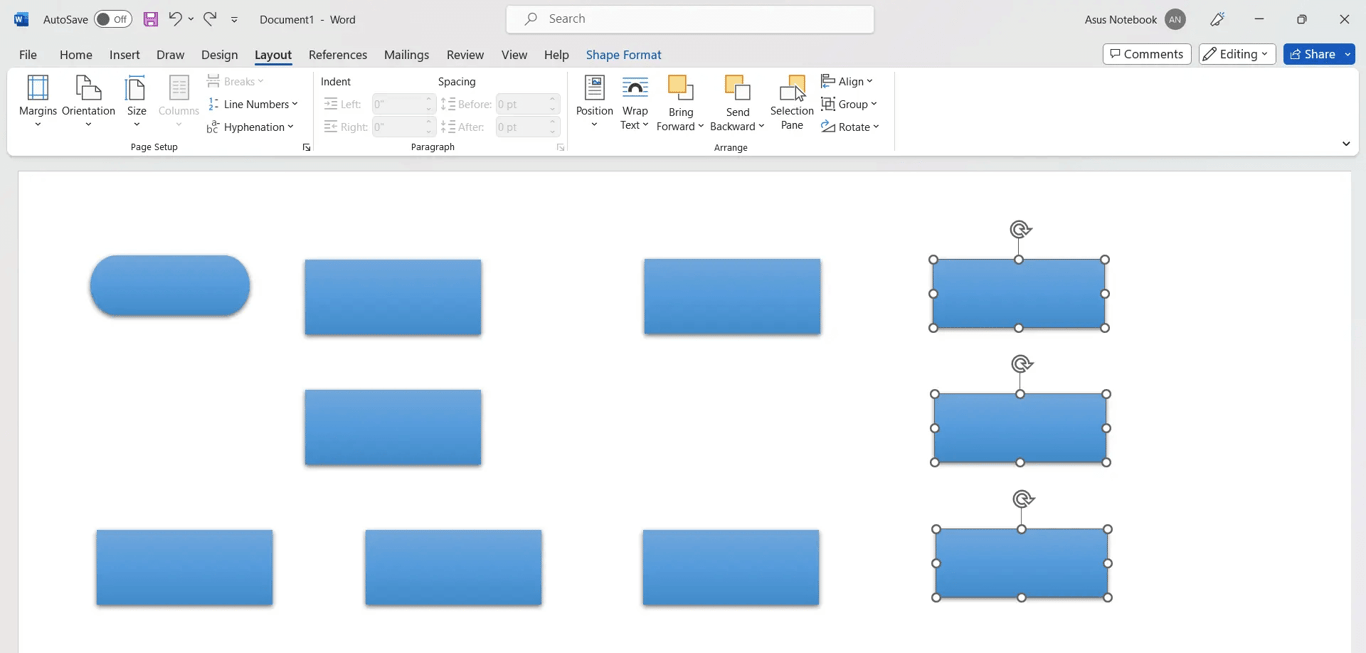The width and height of the screenshot is (1366, 653).
Task: Click the rotation handle of the middle selected rectangle
Action: pyautogui.click(x=1021, y=364)
